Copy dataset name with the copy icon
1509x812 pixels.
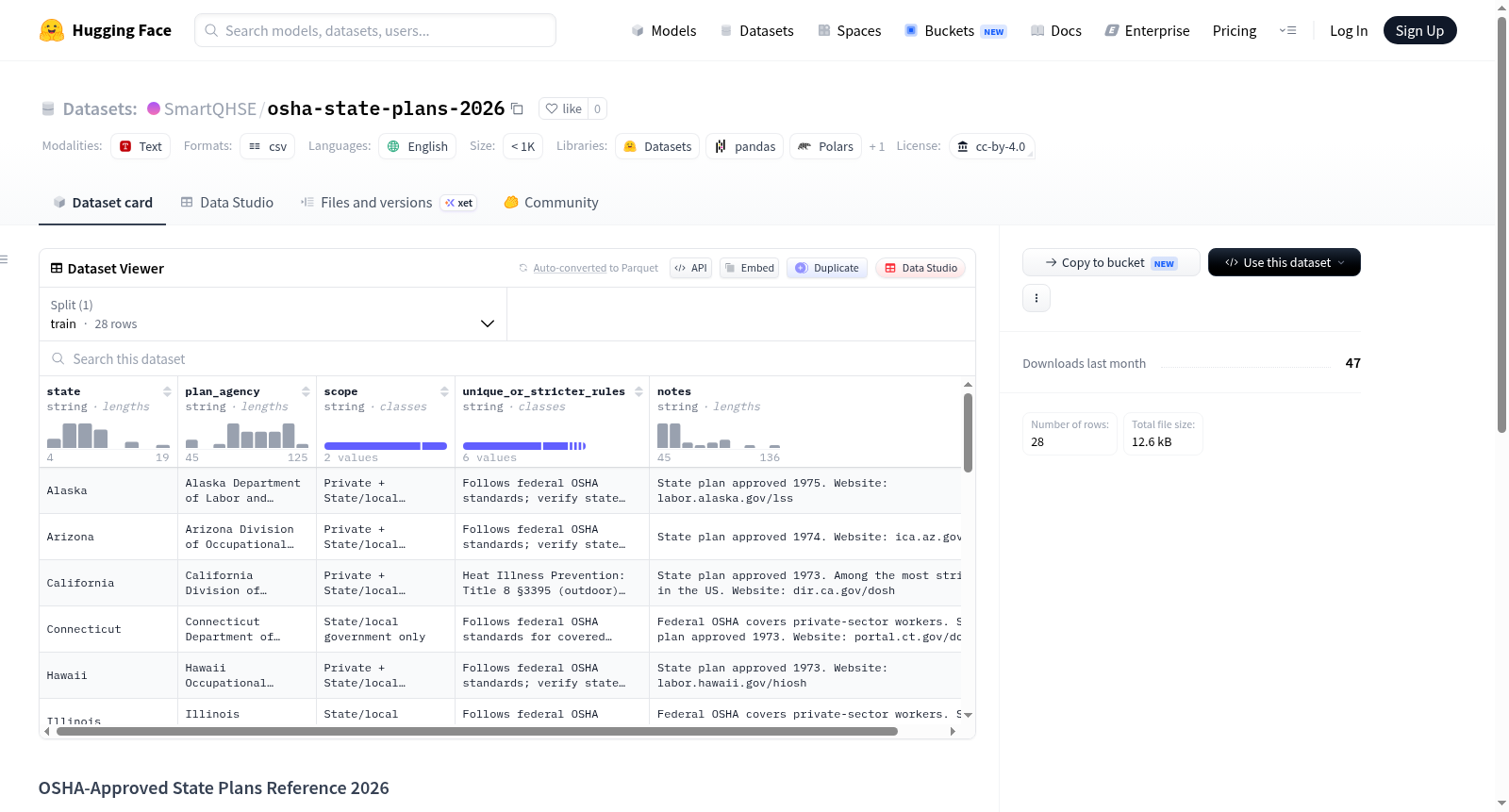(517, 108)
